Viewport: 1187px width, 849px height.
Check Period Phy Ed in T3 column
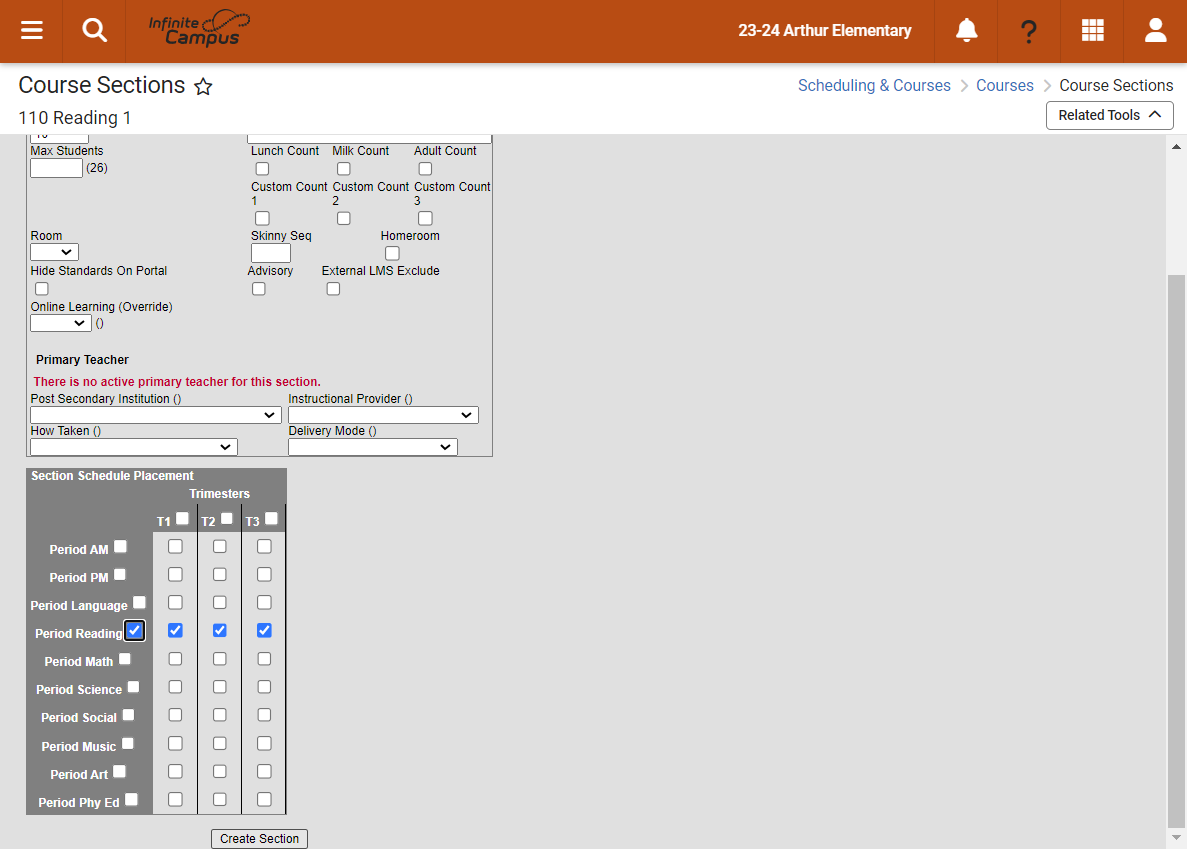coord(264,799)
